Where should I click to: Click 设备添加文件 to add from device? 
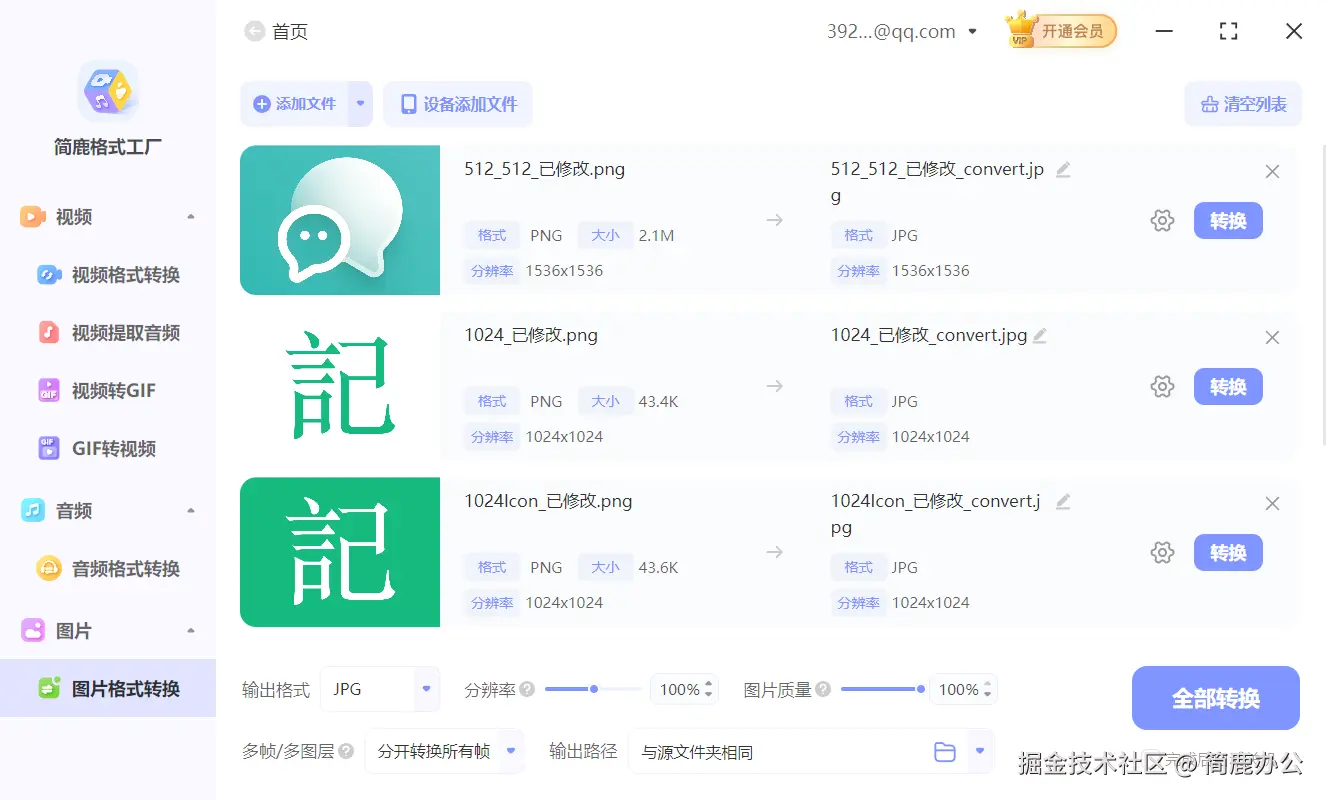pyautogui.click(x=458, y=104)
